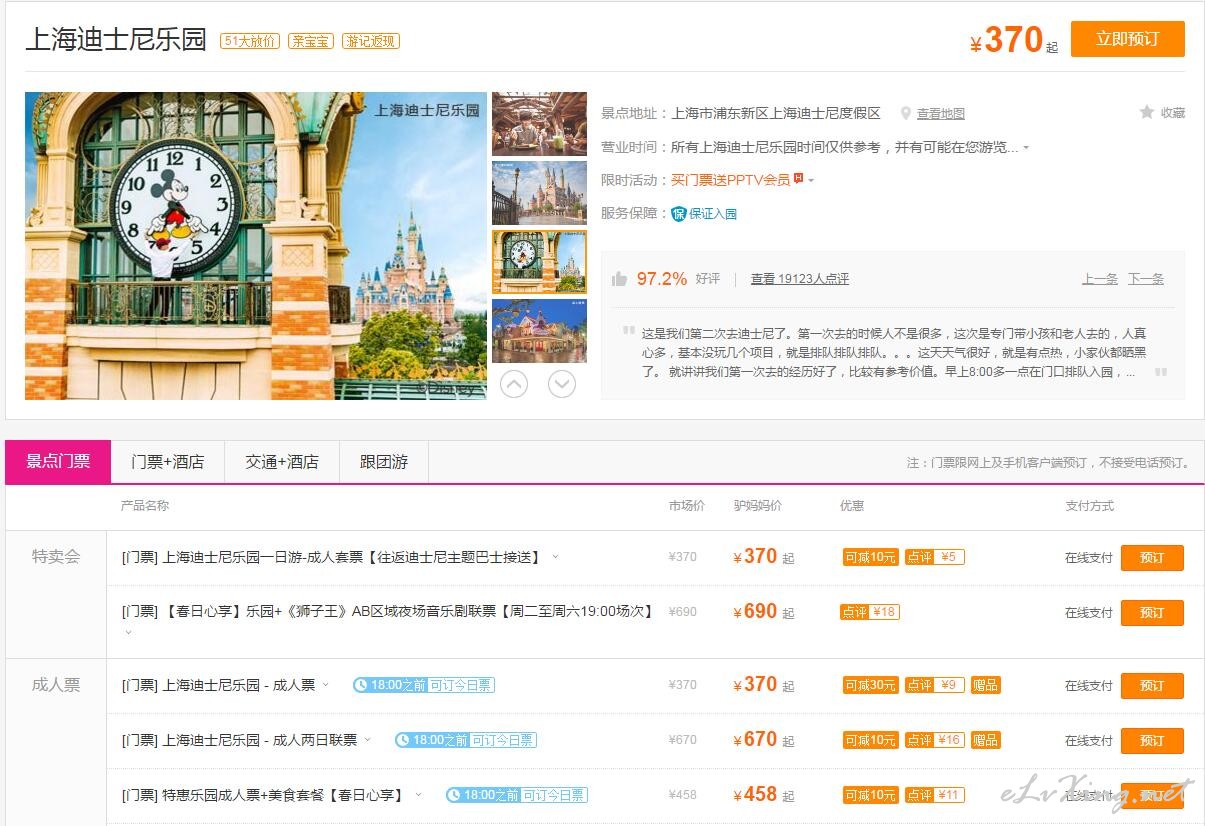Click the 97.2% rating text
Image resolution: width=1205 pixels, height=826 pixels.
point(662,279)
